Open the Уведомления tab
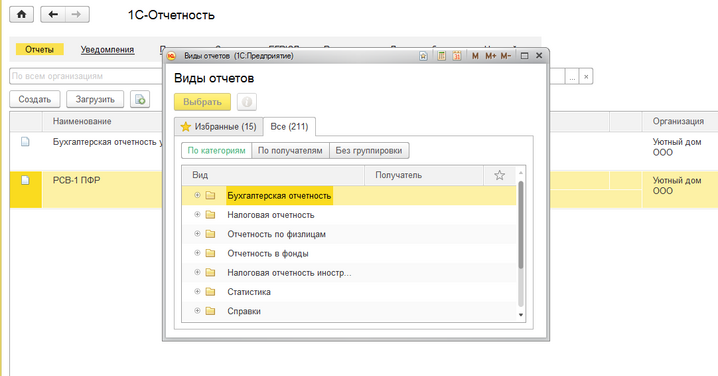Image resolution: width=718 pixels, height=376 pixels. (x=107, y=49)
